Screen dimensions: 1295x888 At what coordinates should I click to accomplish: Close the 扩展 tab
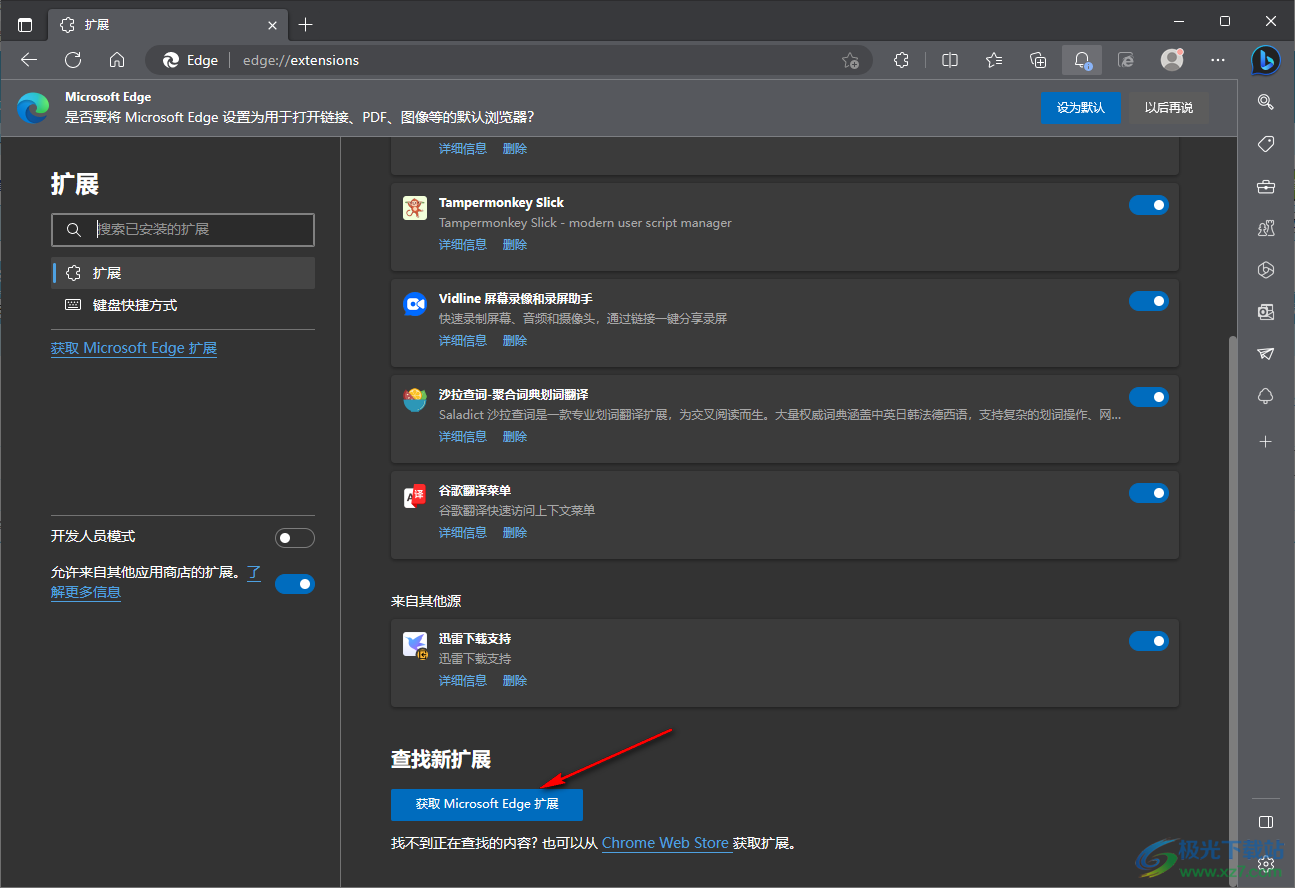[x=272, y=25]
